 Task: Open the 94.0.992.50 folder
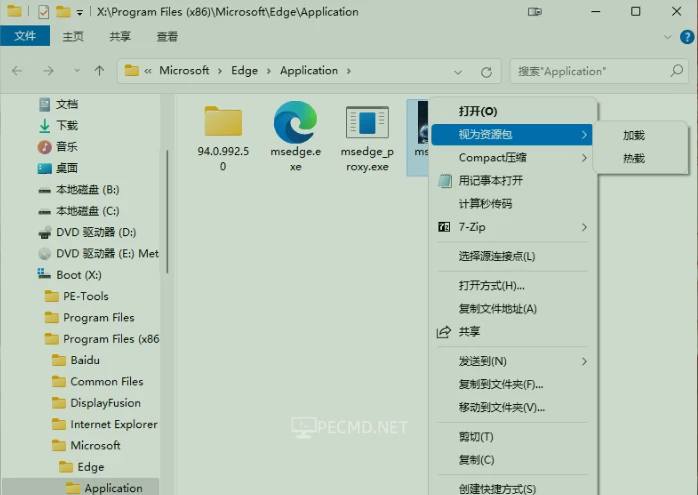[223, 121]
